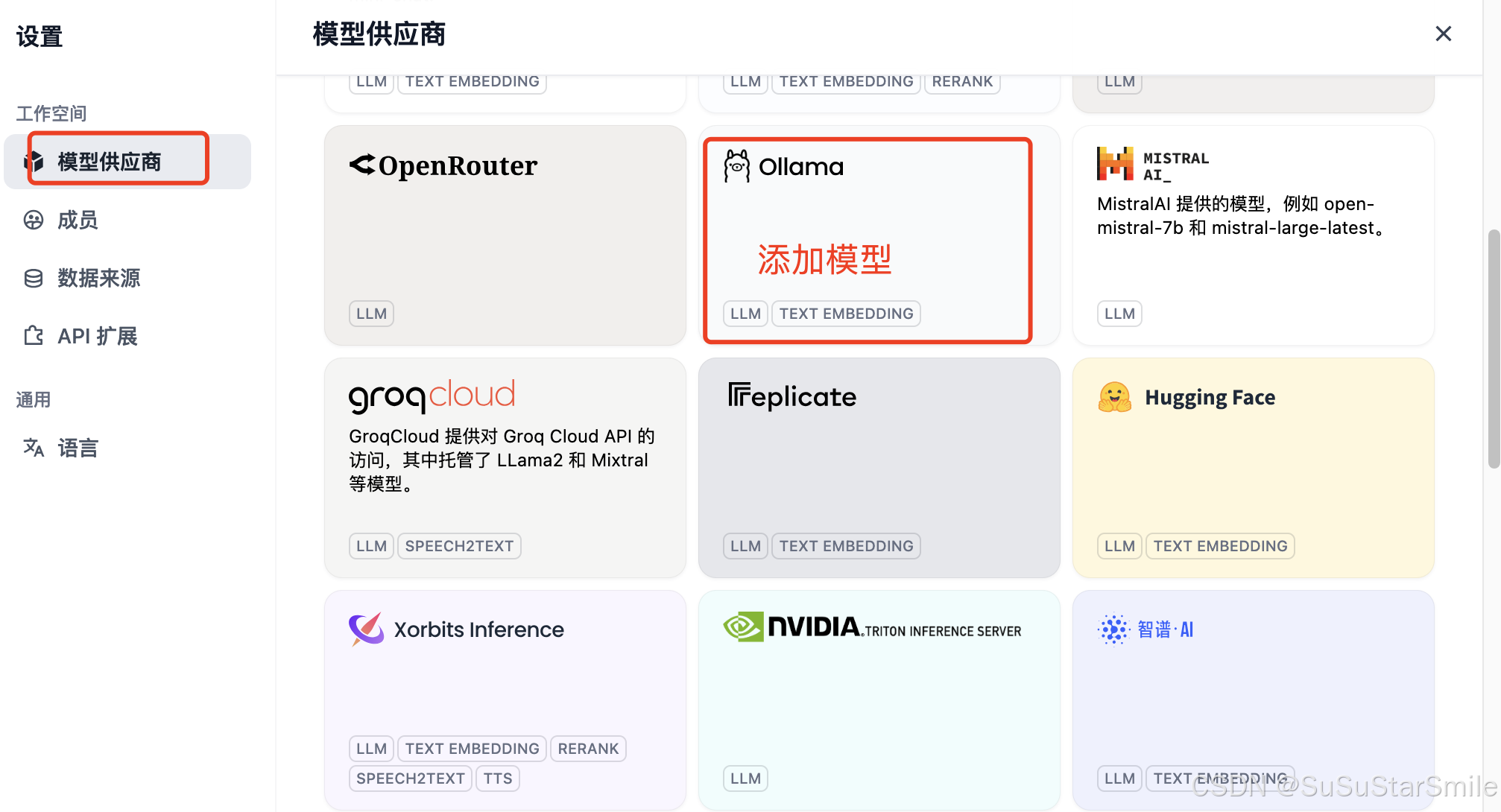Click the MistralAI description text
This screenshot has width=1501, height=812.
pos(1242,216)
